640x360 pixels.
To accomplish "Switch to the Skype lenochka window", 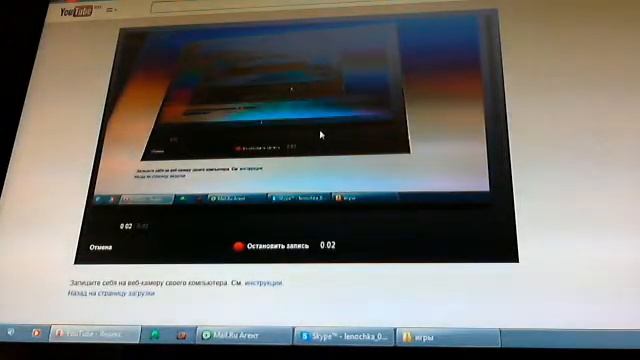I will click(344, 336).
